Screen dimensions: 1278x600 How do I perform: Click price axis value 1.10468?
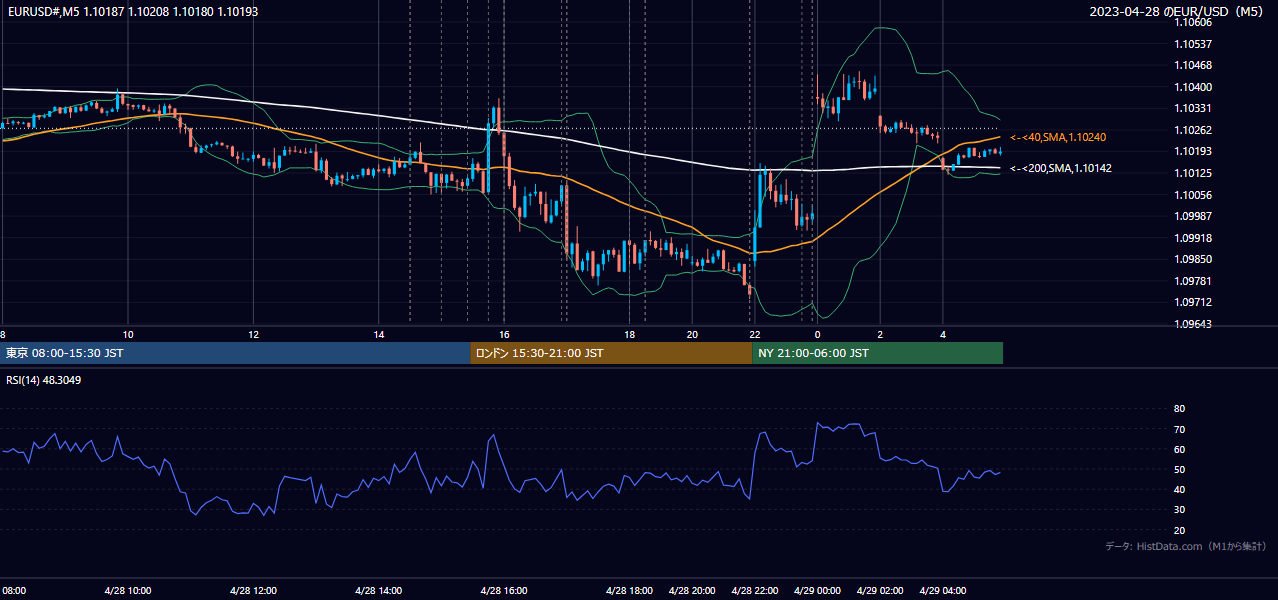point(1194,65)
